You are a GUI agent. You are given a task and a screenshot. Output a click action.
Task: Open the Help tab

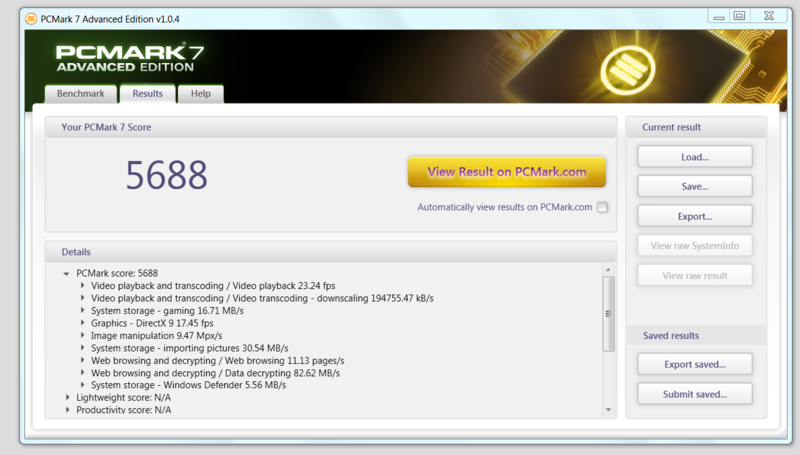point(201,94)
